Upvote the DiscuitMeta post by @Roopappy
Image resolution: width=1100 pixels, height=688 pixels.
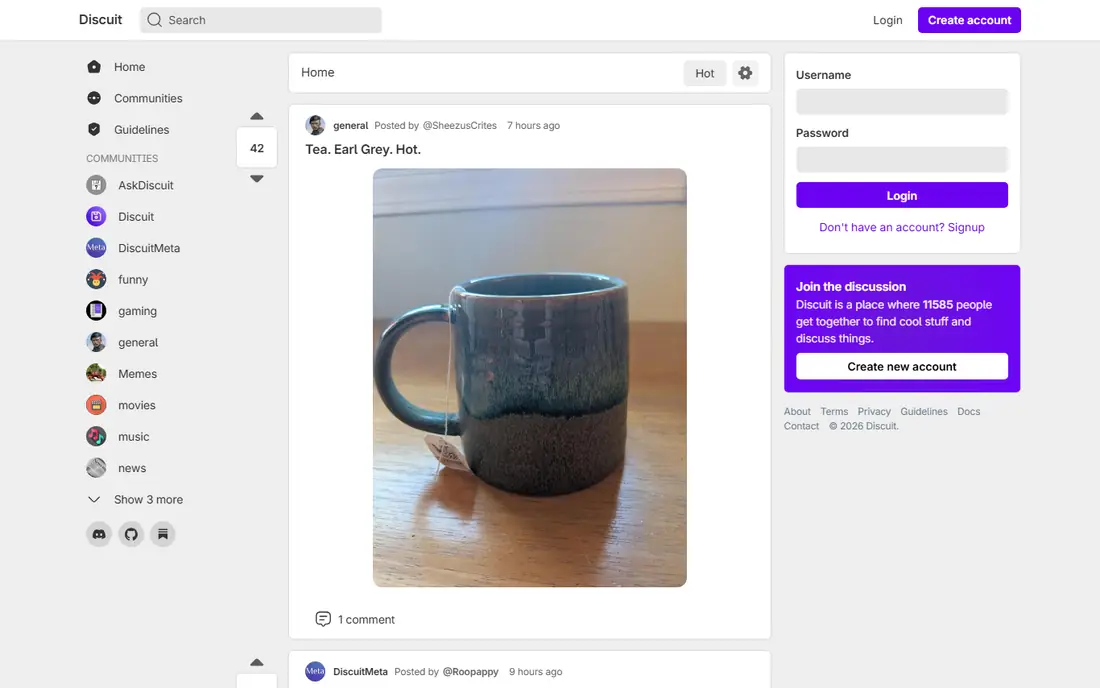pos(257,663)
